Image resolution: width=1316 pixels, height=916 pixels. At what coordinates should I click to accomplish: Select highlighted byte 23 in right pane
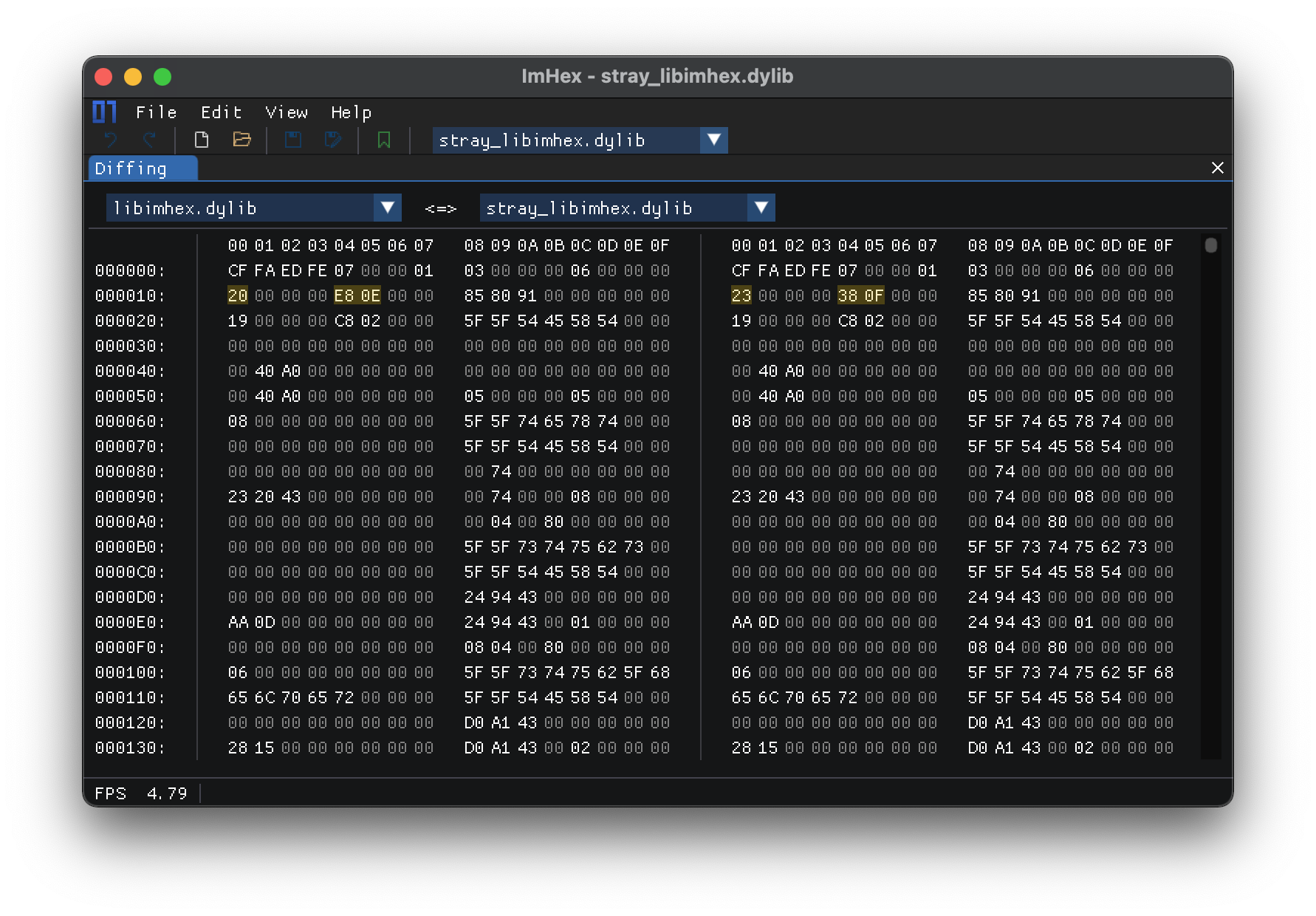tap(741, 295)
